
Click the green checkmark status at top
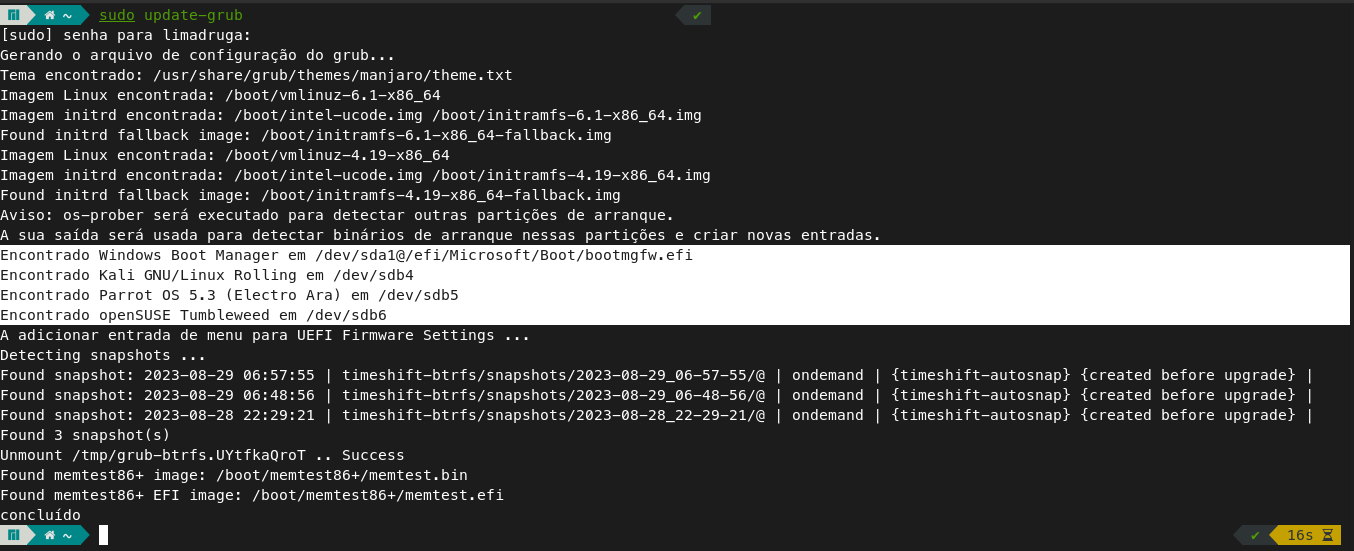point(697,15)
